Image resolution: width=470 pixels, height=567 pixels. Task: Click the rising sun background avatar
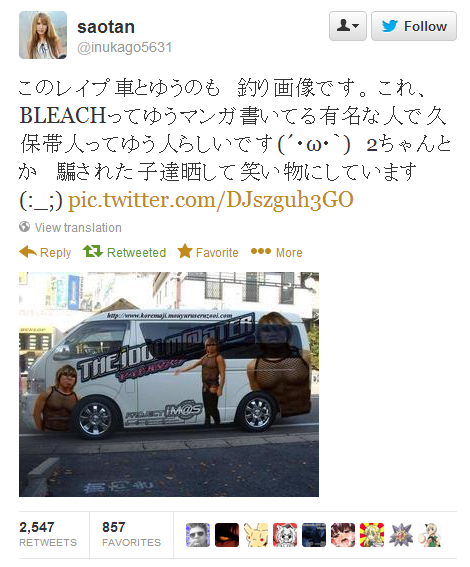372,535
